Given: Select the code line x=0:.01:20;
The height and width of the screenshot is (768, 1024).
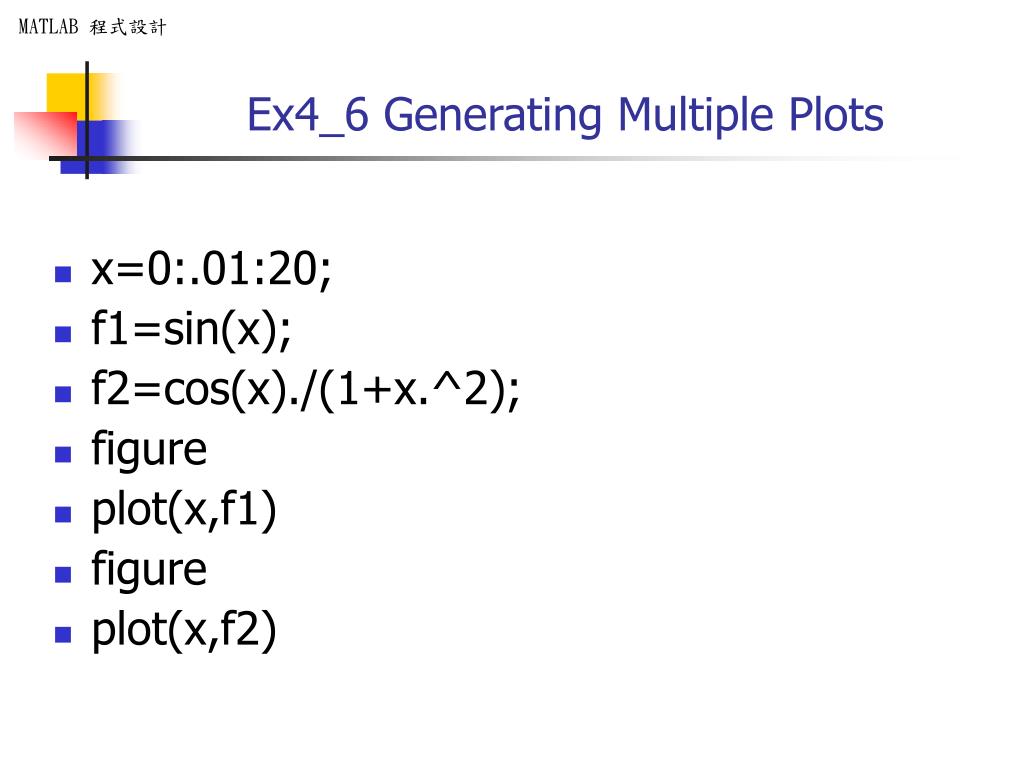Looking at the screenshot, I should 211,270.
